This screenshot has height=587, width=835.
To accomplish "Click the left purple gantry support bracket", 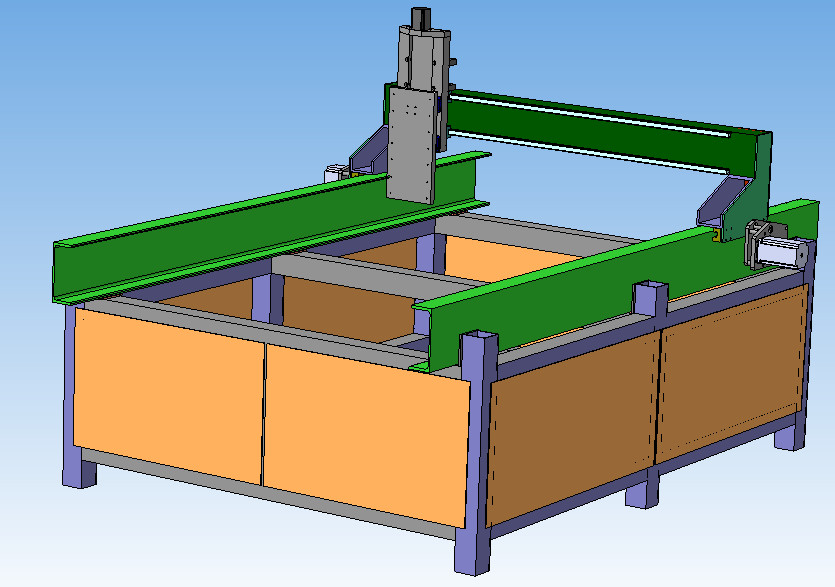I will [369, 151].
